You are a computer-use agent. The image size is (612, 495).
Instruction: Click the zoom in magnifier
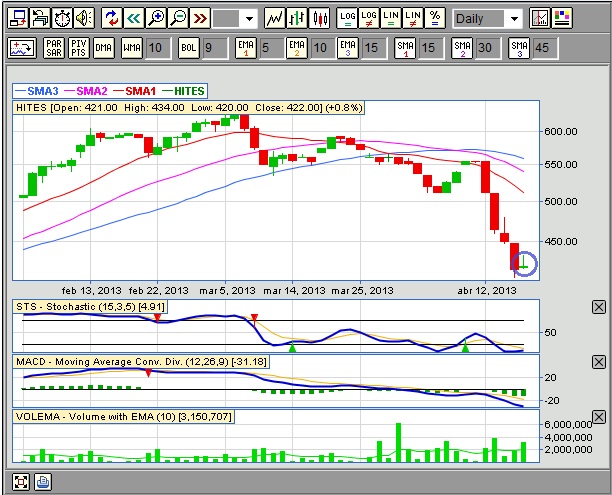[156, 18]
